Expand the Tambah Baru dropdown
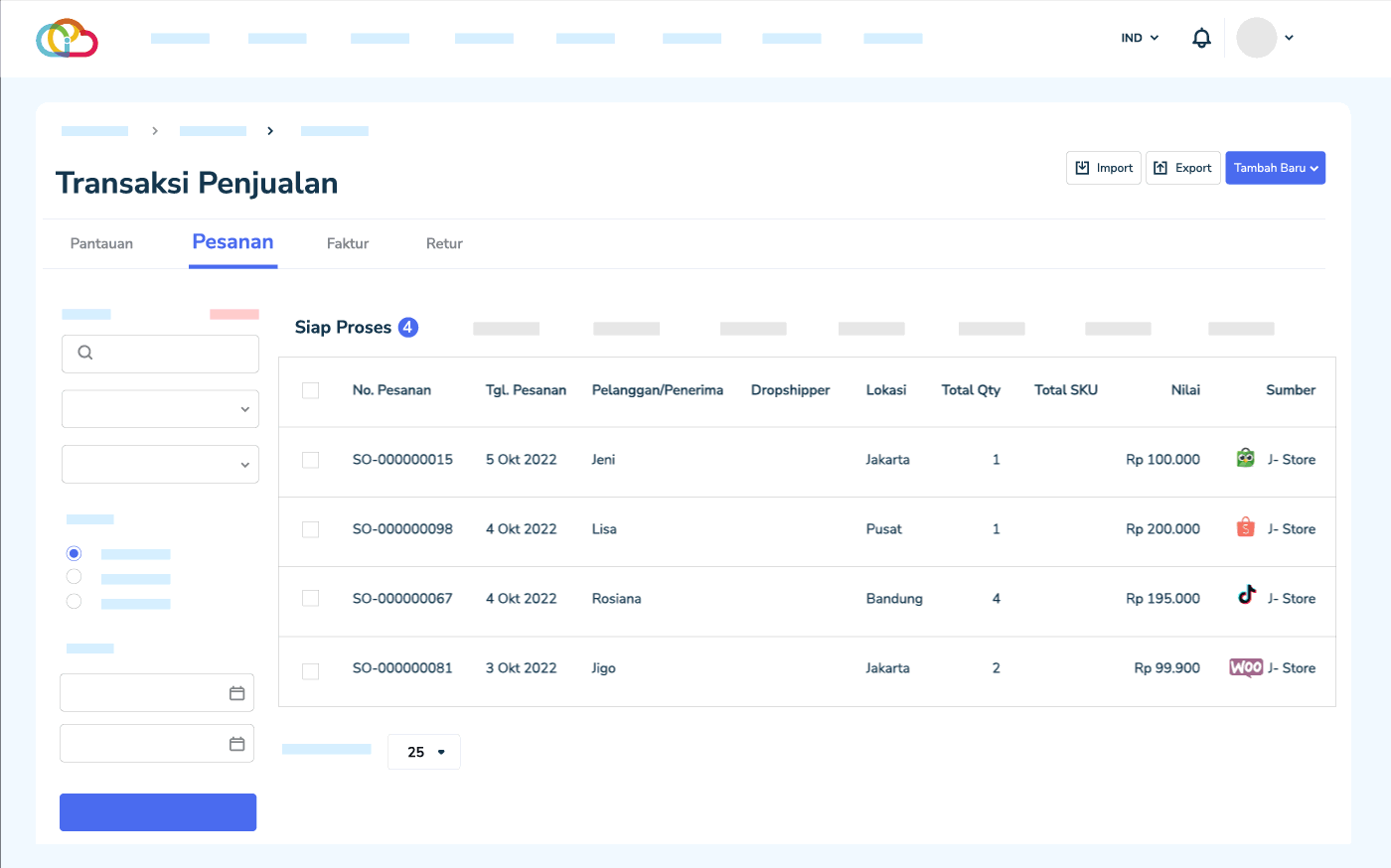This screenshot has width=1391, height=868. coord(1275,168)
